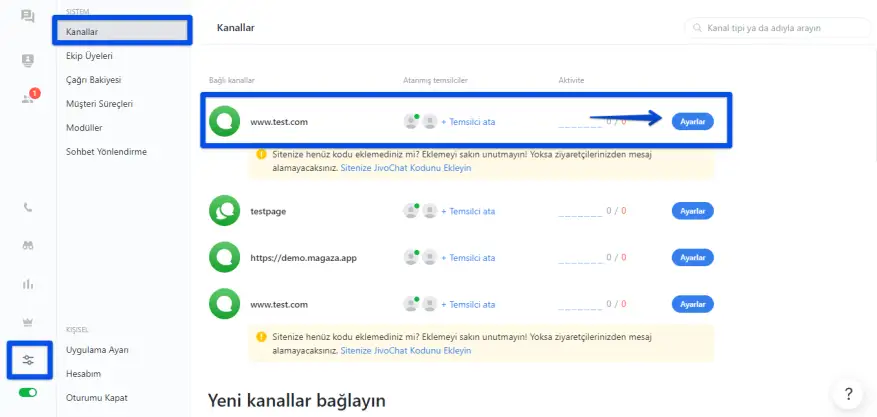Click the question mark help button
877x417 pixels.
847,393
